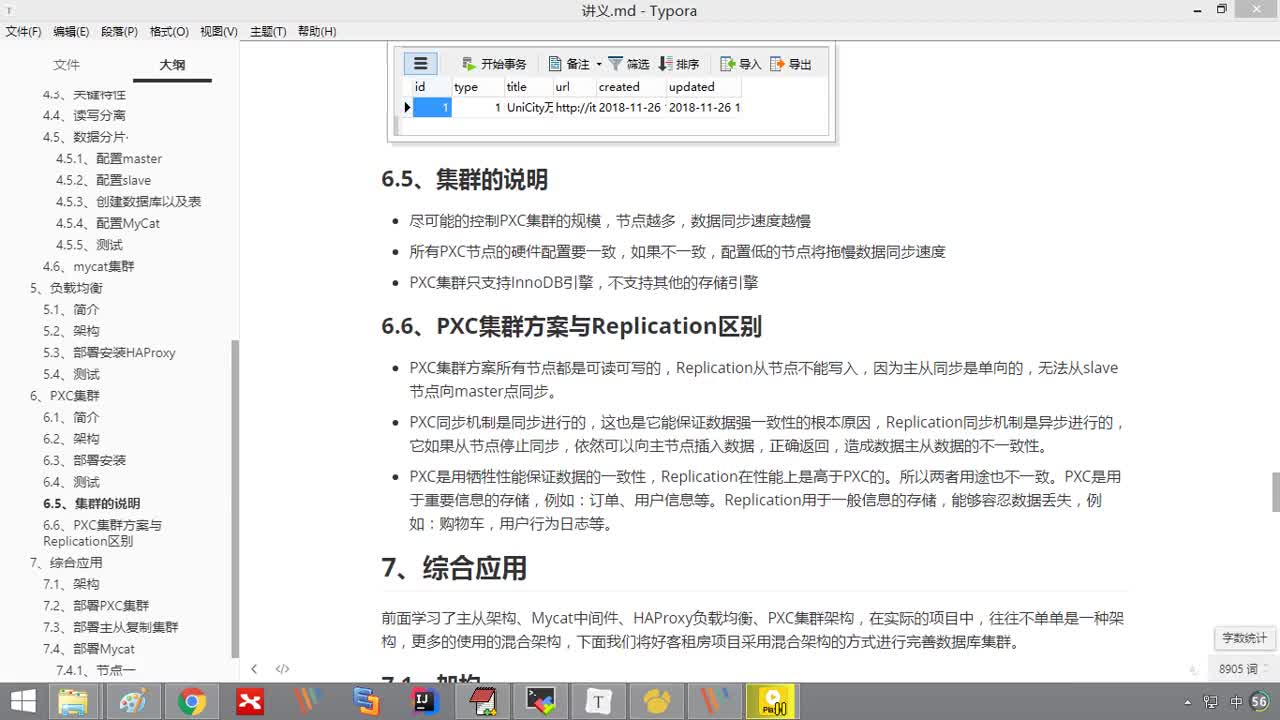The height and width of the screenshot is (720, 1280).
Task: Show hidden system tray icons
Action: (x=1187, y=702)
